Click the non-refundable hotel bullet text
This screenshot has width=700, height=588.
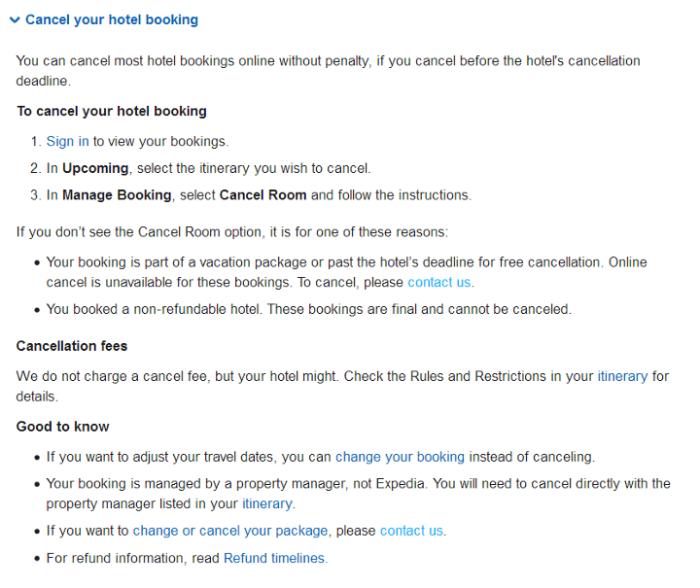coord(308,309)
